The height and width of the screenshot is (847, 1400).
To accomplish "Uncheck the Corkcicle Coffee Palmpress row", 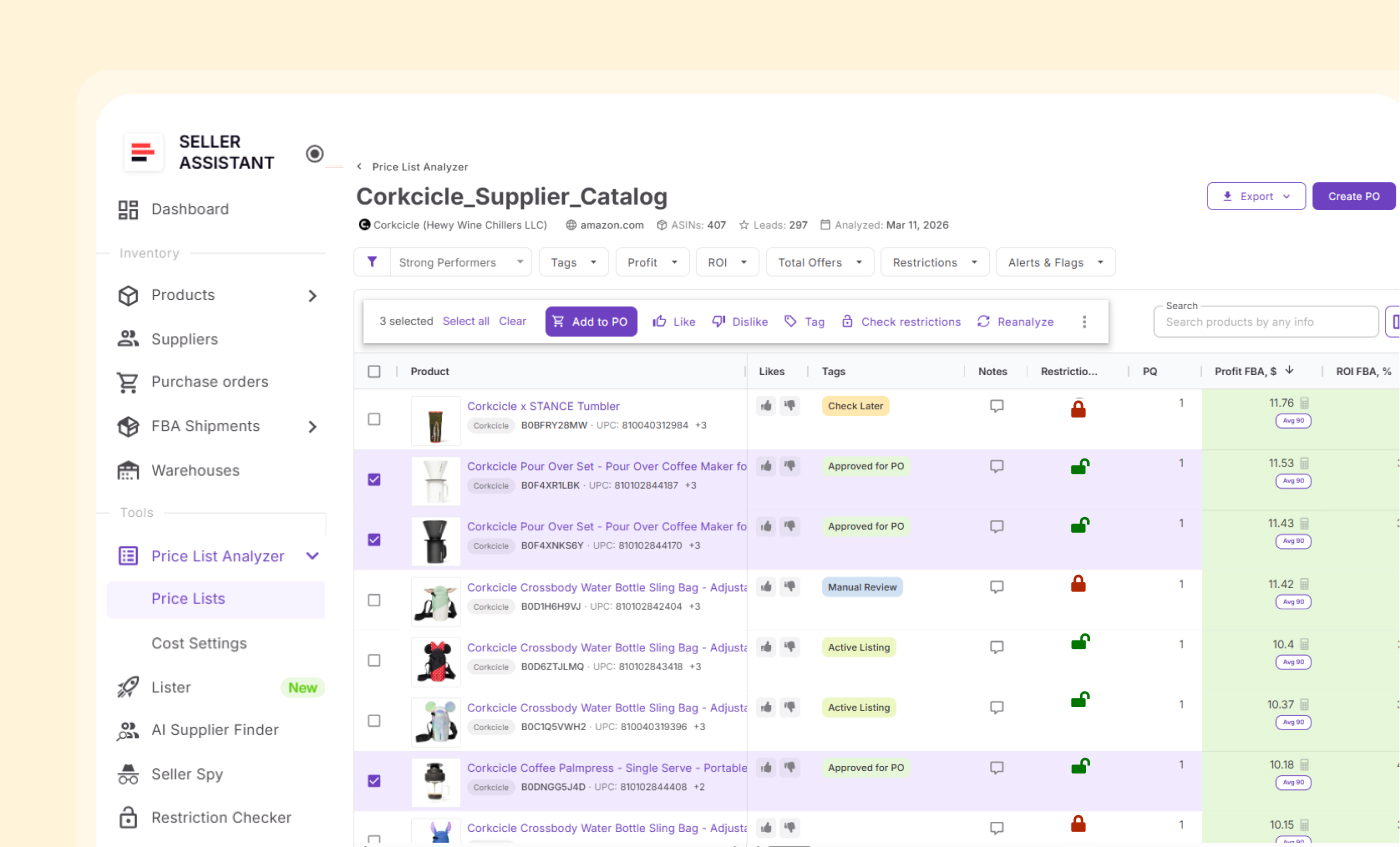I will [x=374, y=781].
